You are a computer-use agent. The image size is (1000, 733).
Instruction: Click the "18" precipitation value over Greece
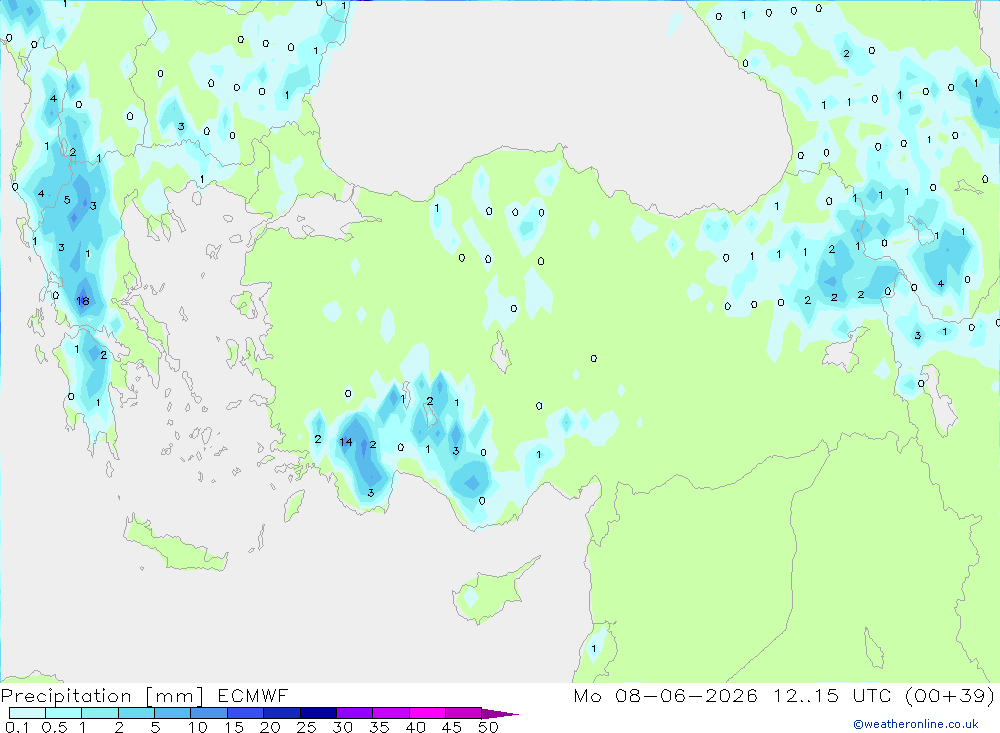(x=83, y=301)
